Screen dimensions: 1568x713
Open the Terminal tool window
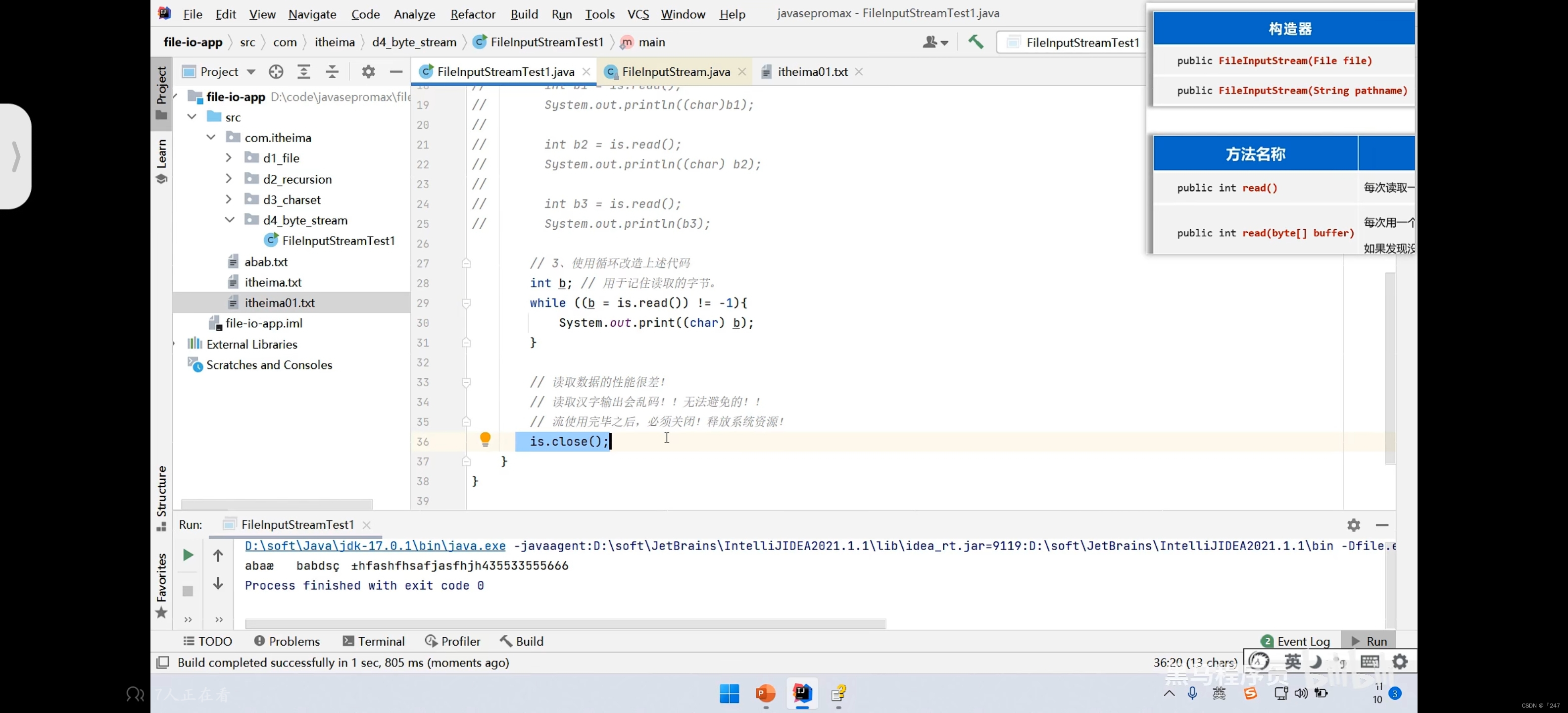[373, 641]
